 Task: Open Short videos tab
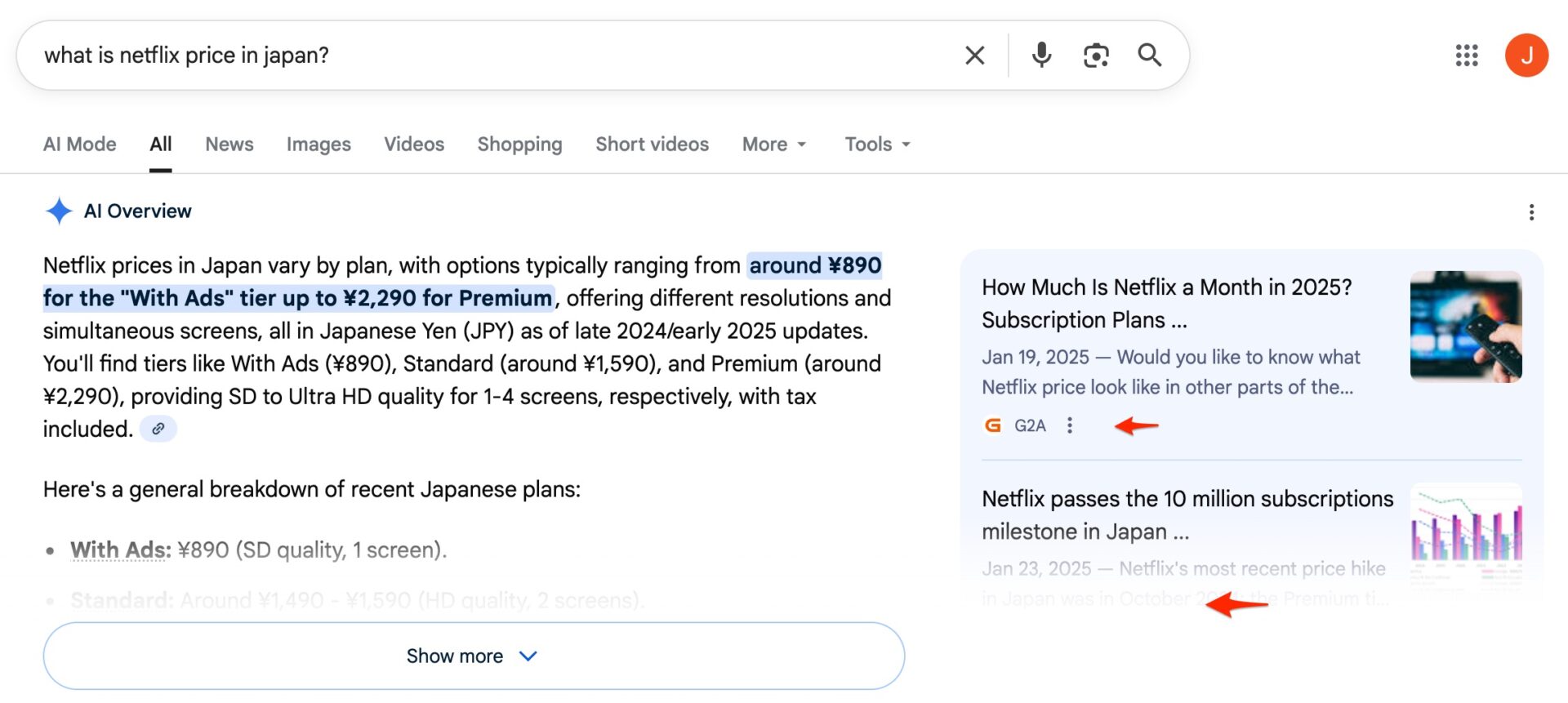tap(653, 145)
